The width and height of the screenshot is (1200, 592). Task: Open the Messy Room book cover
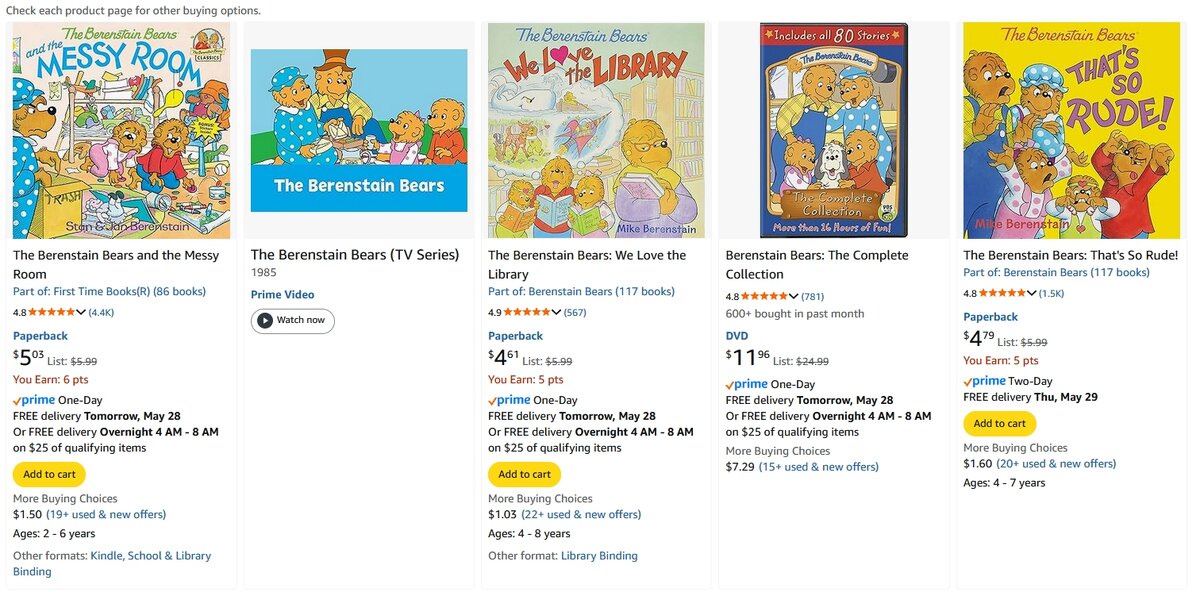[x=121, y=130]
